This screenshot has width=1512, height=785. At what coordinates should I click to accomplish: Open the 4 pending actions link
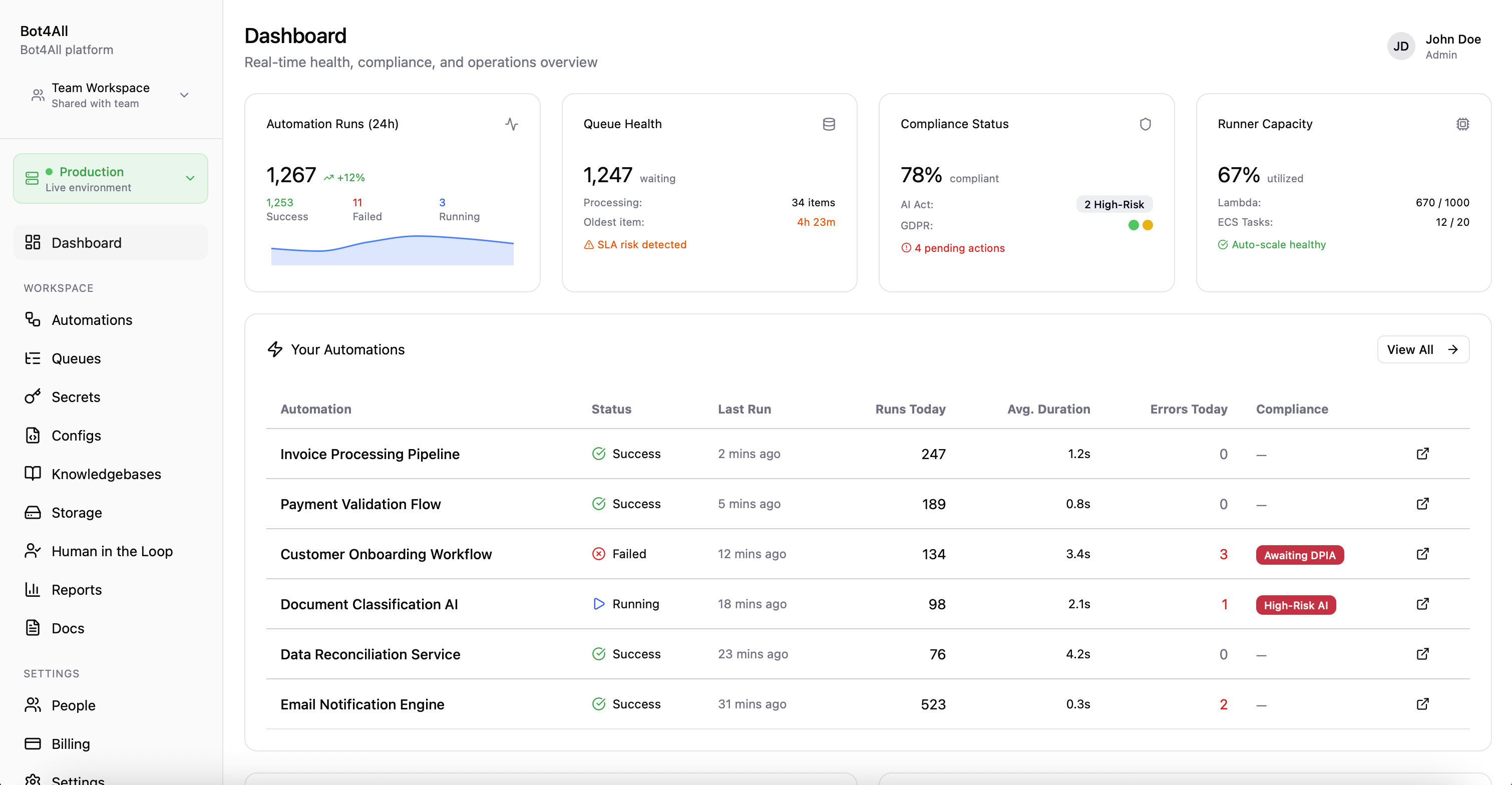tap(953, 248)
